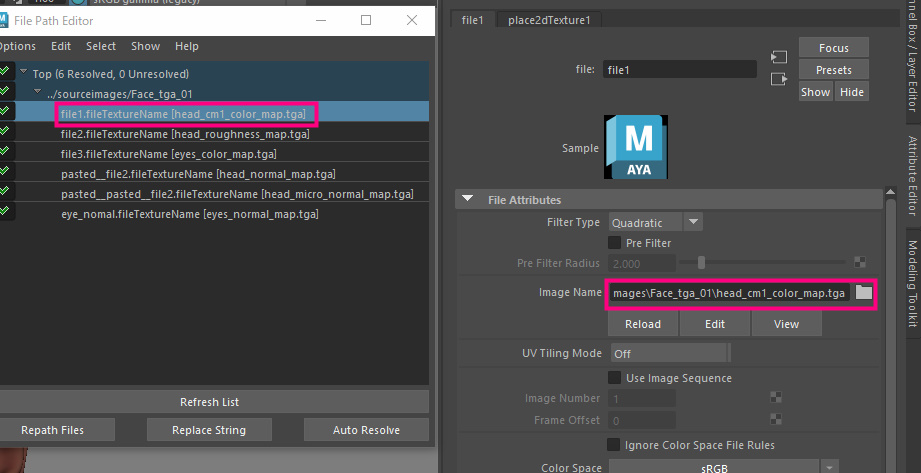Click the Focus button
This screenshot has height=473, width=921.
(x=833, y=48)
